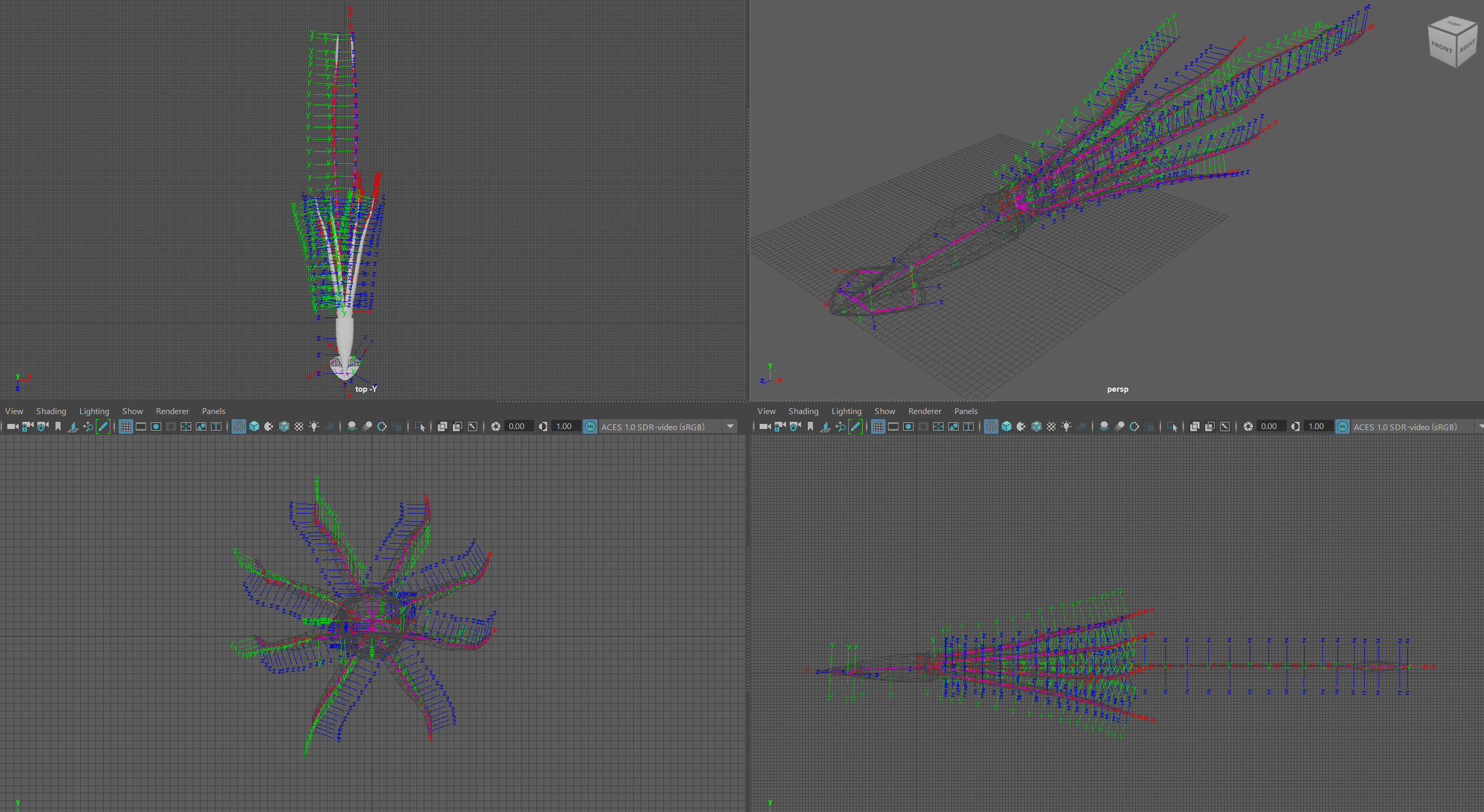This screenshot has height=812, width=1484.
Task: Toggle Resolution Gate in left panel toolbar
Action: coord(156,426)
